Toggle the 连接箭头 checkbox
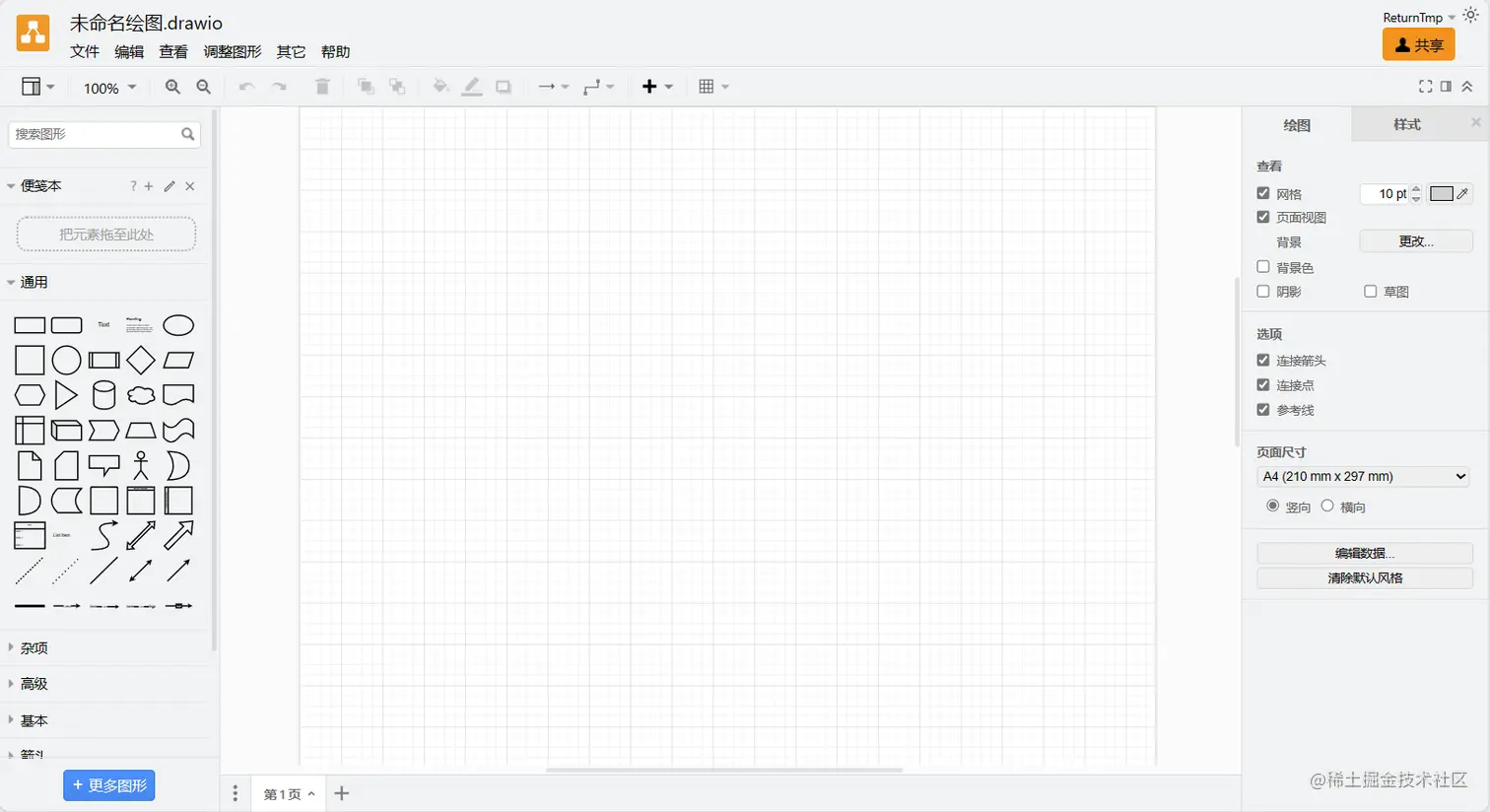The height and width of the screenshot is (812, 1490). [x=1263, y=360]
